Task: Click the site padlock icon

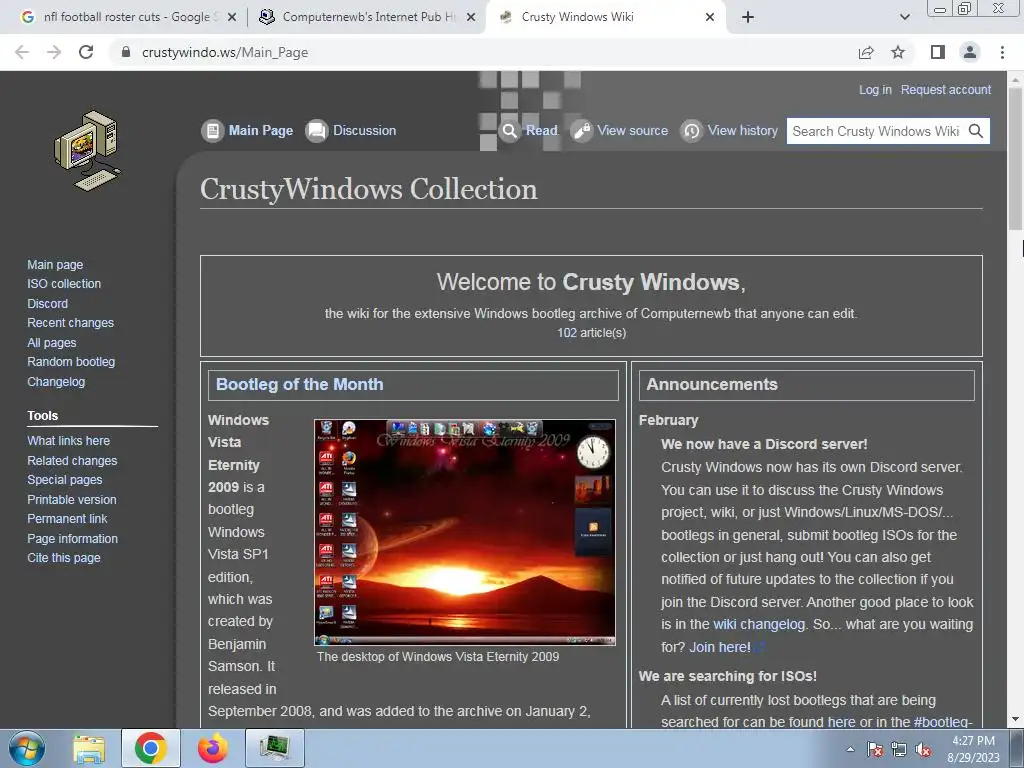Action: click(x=126, y=52)
